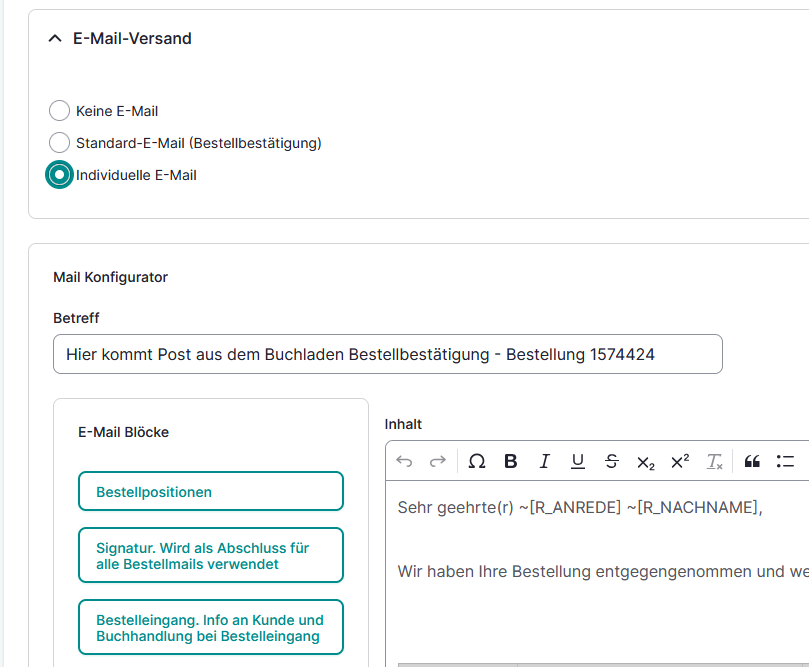Select the "Individuelle E-Mail" radio button

[x=60, y=175]
